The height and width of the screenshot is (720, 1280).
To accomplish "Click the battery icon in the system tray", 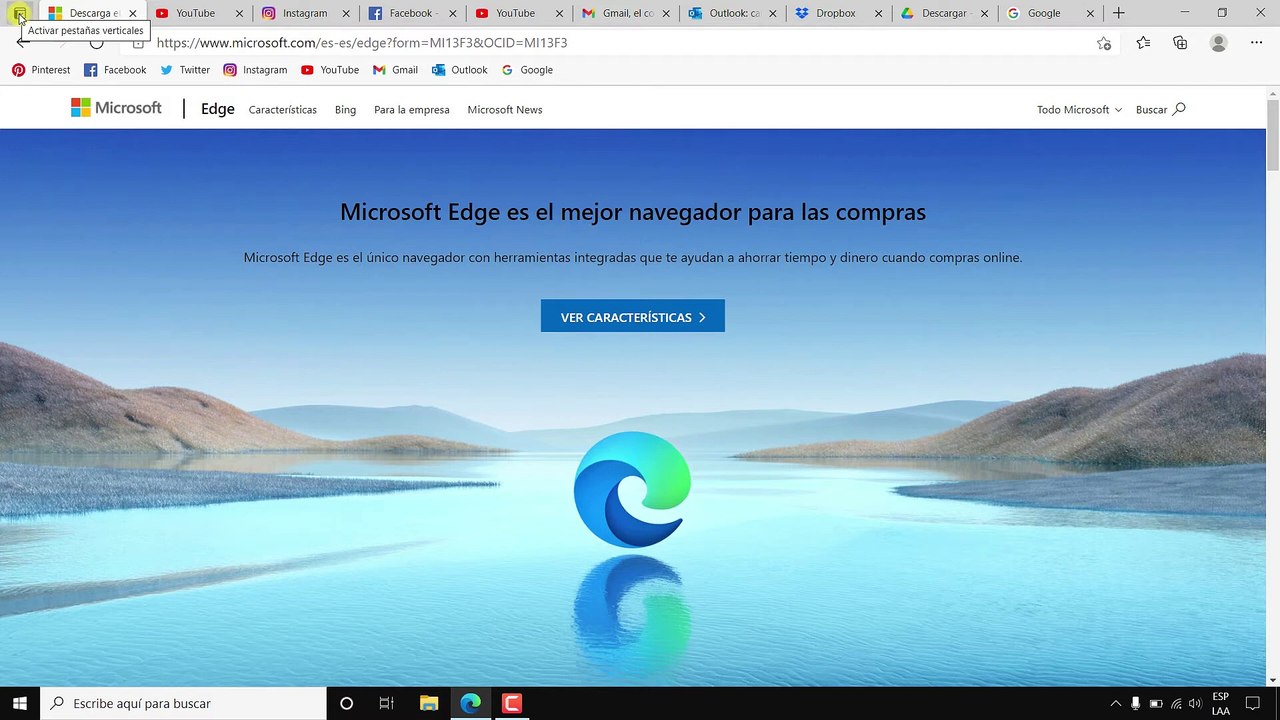I will click(x=1156, y=703).
